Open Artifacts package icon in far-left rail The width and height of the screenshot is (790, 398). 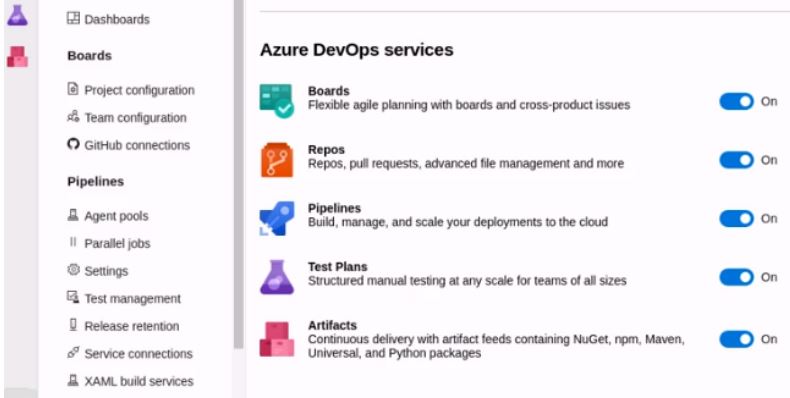tap(17, 57)
